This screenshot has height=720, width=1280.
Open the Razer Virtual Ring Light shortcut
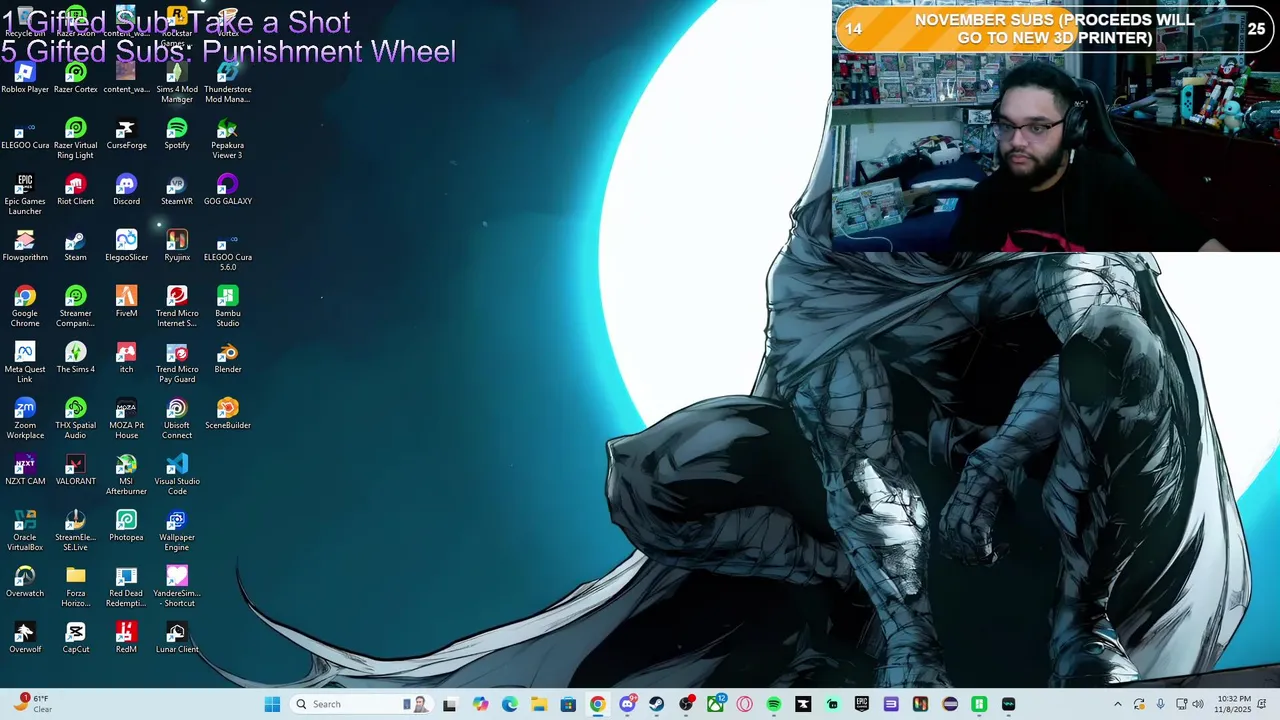pyautogui.click(x=76, y=140)
